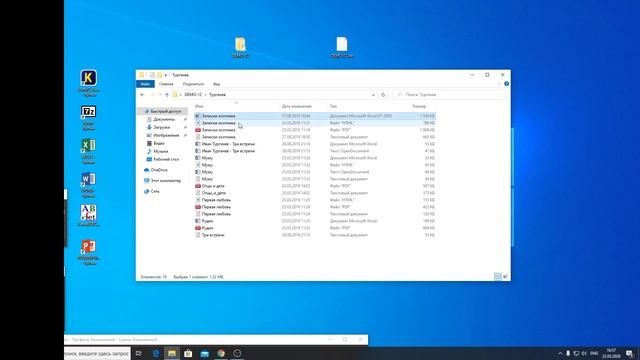The width and height of the screenshot is (640, 360).
Task: Open Документы in the navigation pane
Action: pos(164,119)
